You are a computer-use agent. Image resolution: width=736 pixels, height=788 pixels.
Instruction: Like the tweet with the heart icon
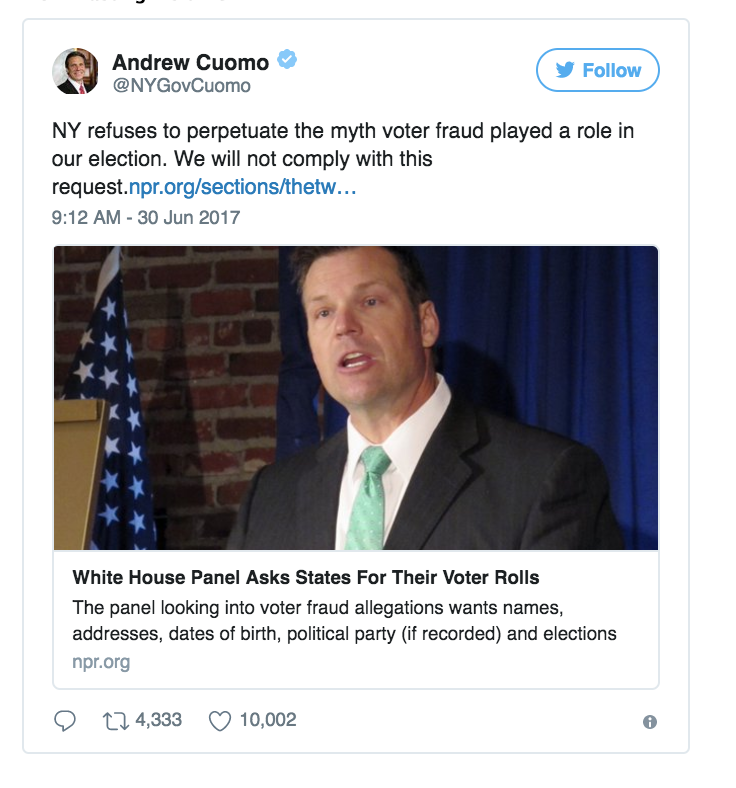tap(219, 720)
